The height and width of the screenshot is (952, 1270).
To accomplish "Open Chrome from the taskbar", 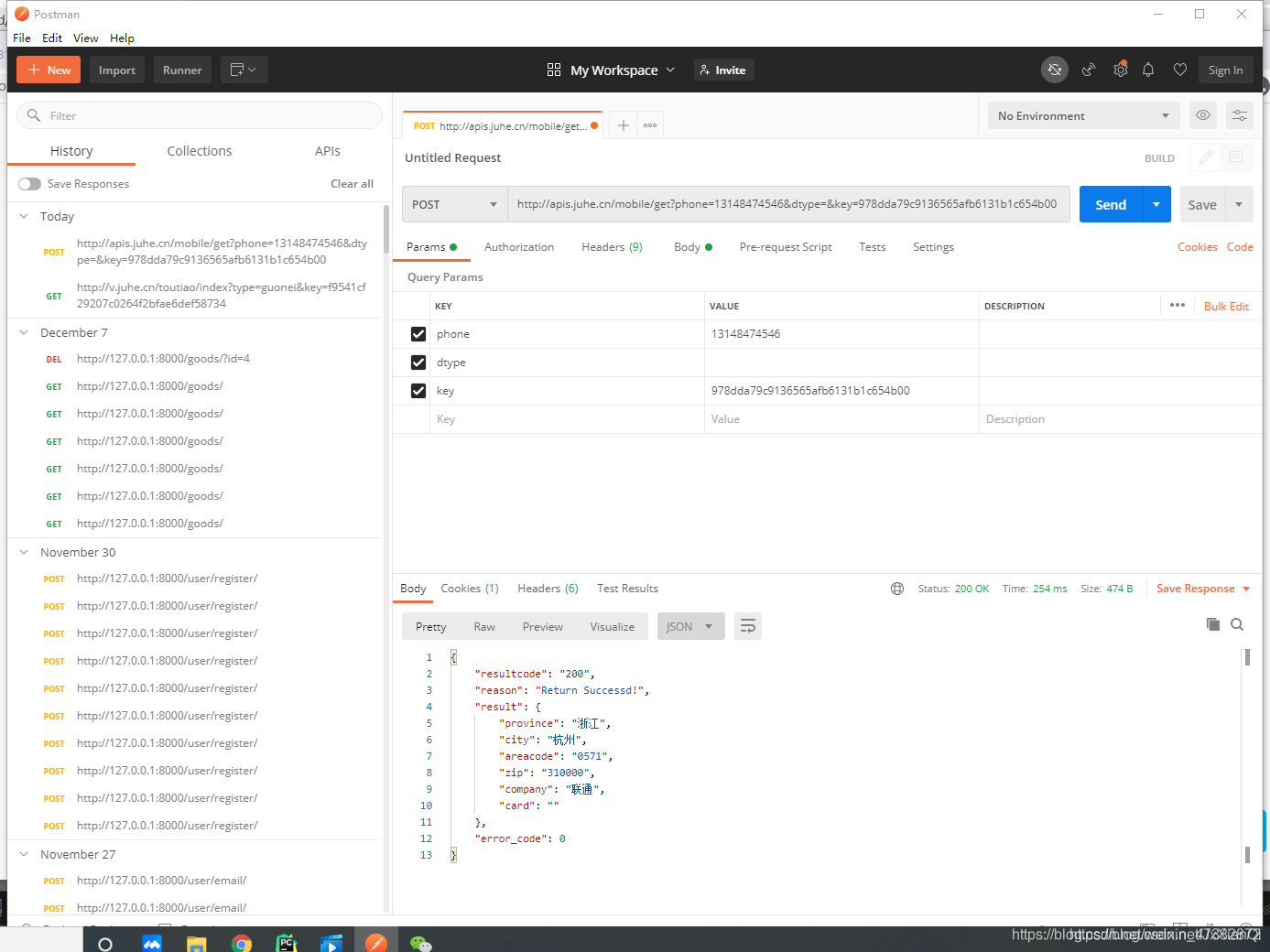I will tap(242, 943).
